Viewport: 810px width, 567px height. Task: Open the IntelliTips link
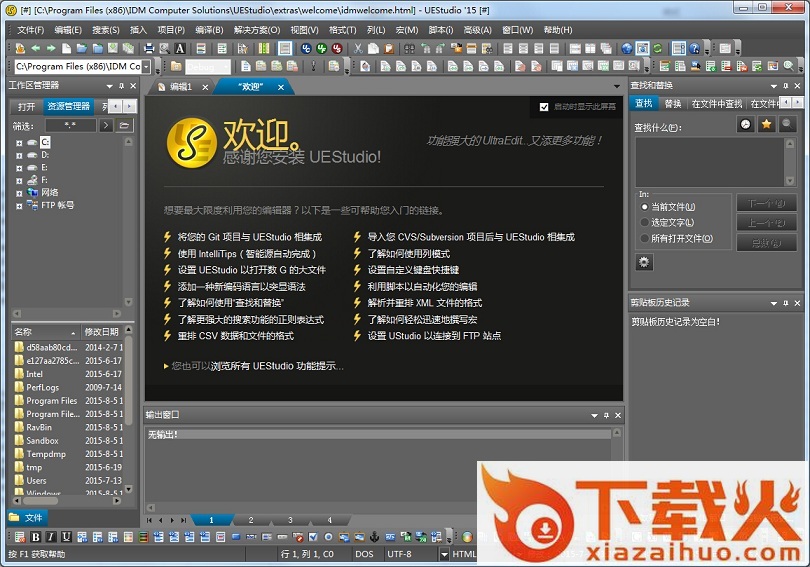(x=246, y=254)
